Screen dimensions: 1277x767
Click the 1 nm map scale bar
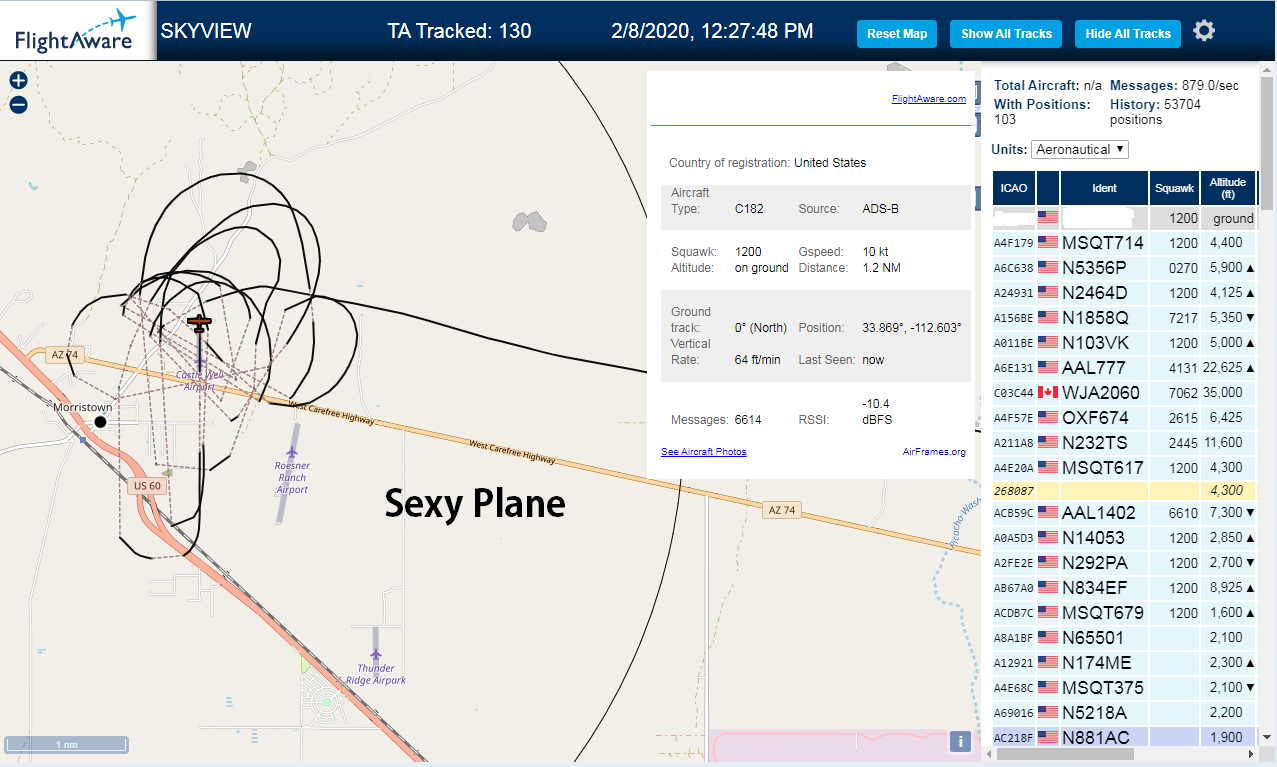(66, 745)
